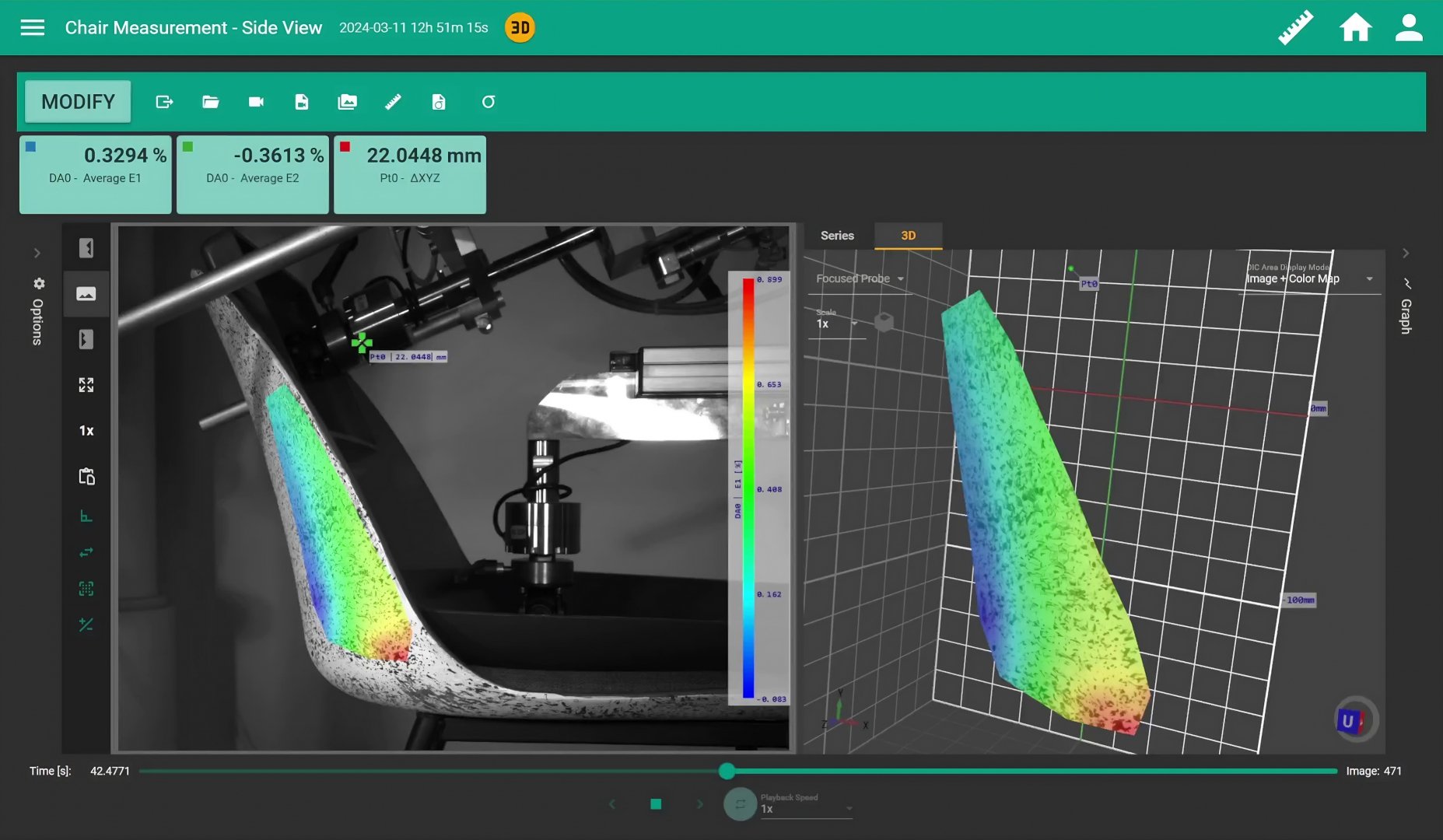Click the fullscreen expand icon in sidebar
This screenshot has height=840, width=1443.
point(86,385)
